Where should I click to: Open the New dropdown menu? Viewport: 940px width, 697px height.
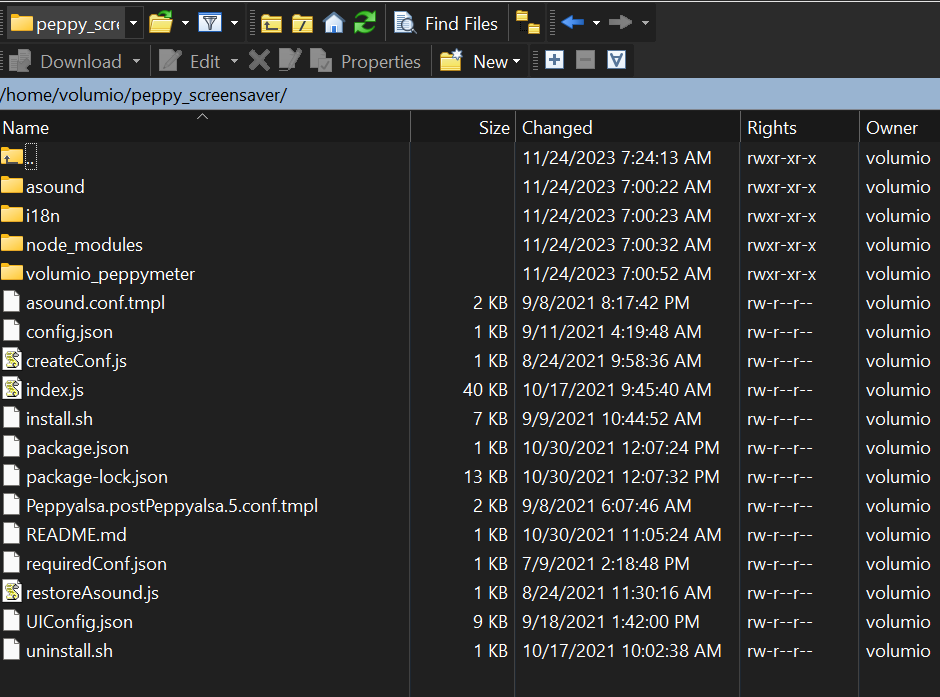point(480,61)
